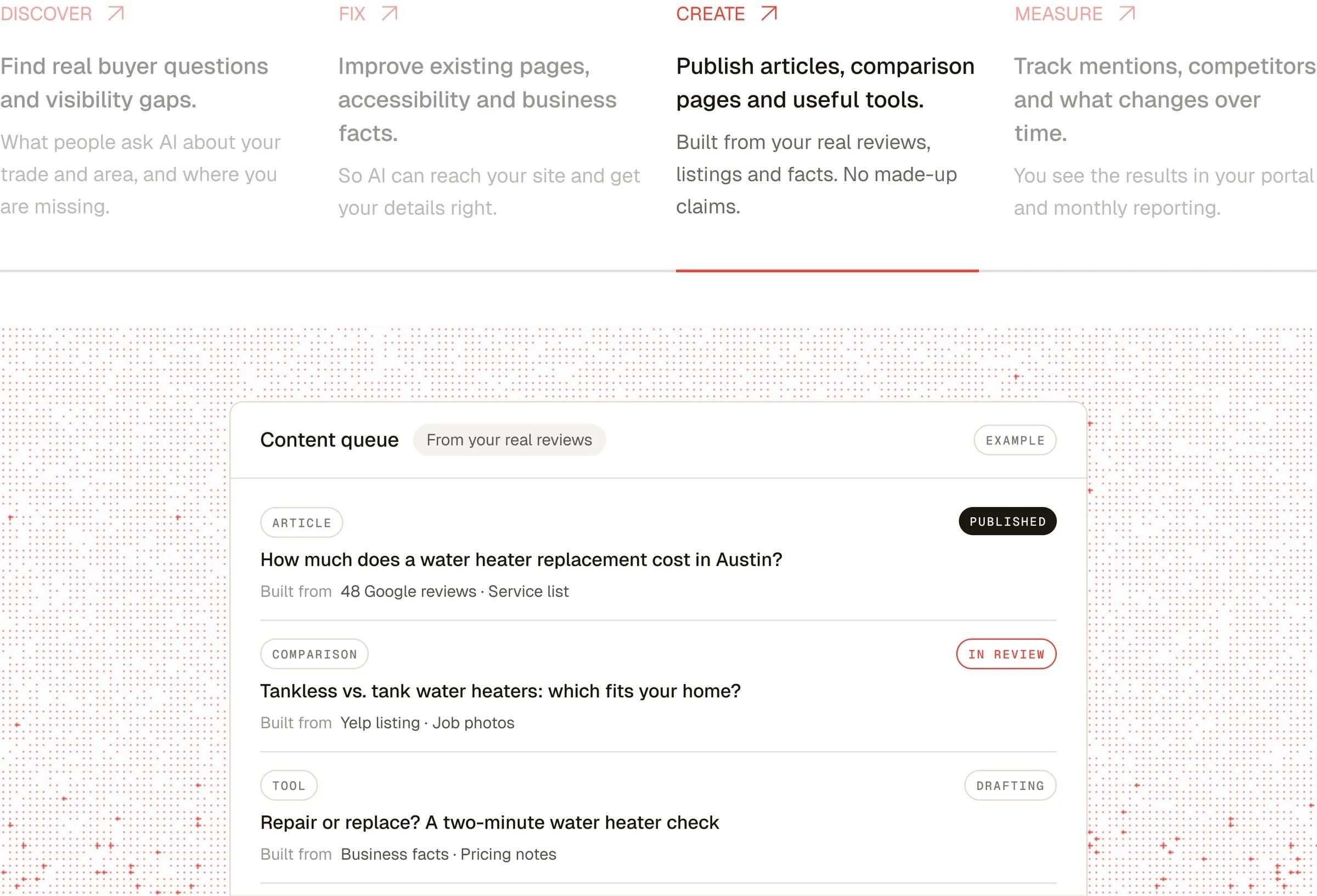Viewport: 1317px width, 896px height.
Task: Click the 'Content queue' heading
Action: click(329, 440)
